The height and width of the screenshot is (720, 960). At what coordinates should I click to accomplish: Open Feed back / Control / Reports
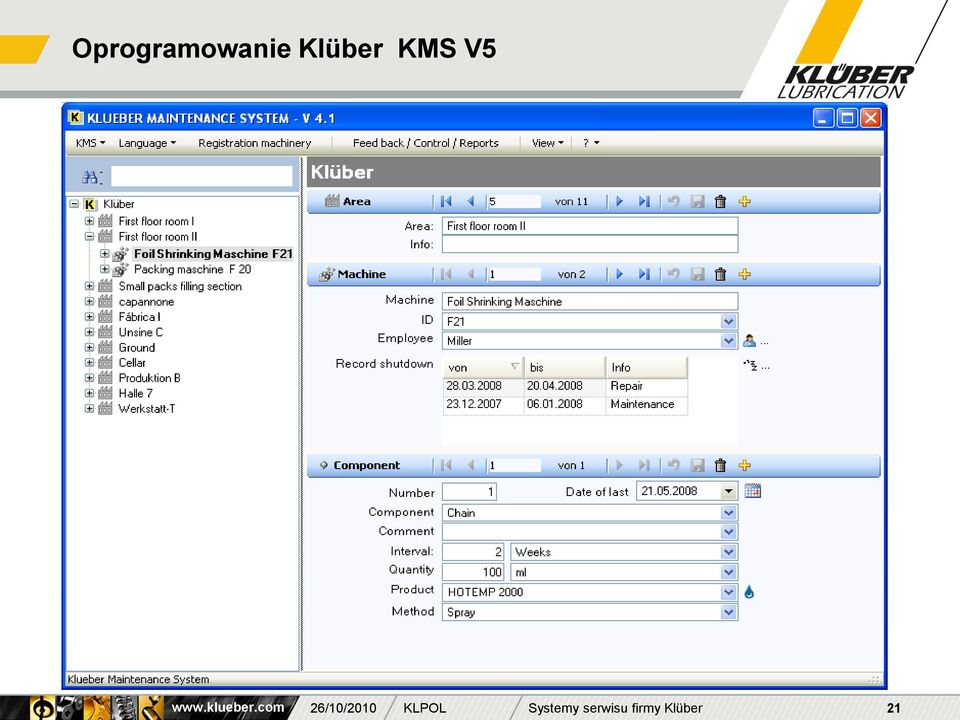coord(426,143)
